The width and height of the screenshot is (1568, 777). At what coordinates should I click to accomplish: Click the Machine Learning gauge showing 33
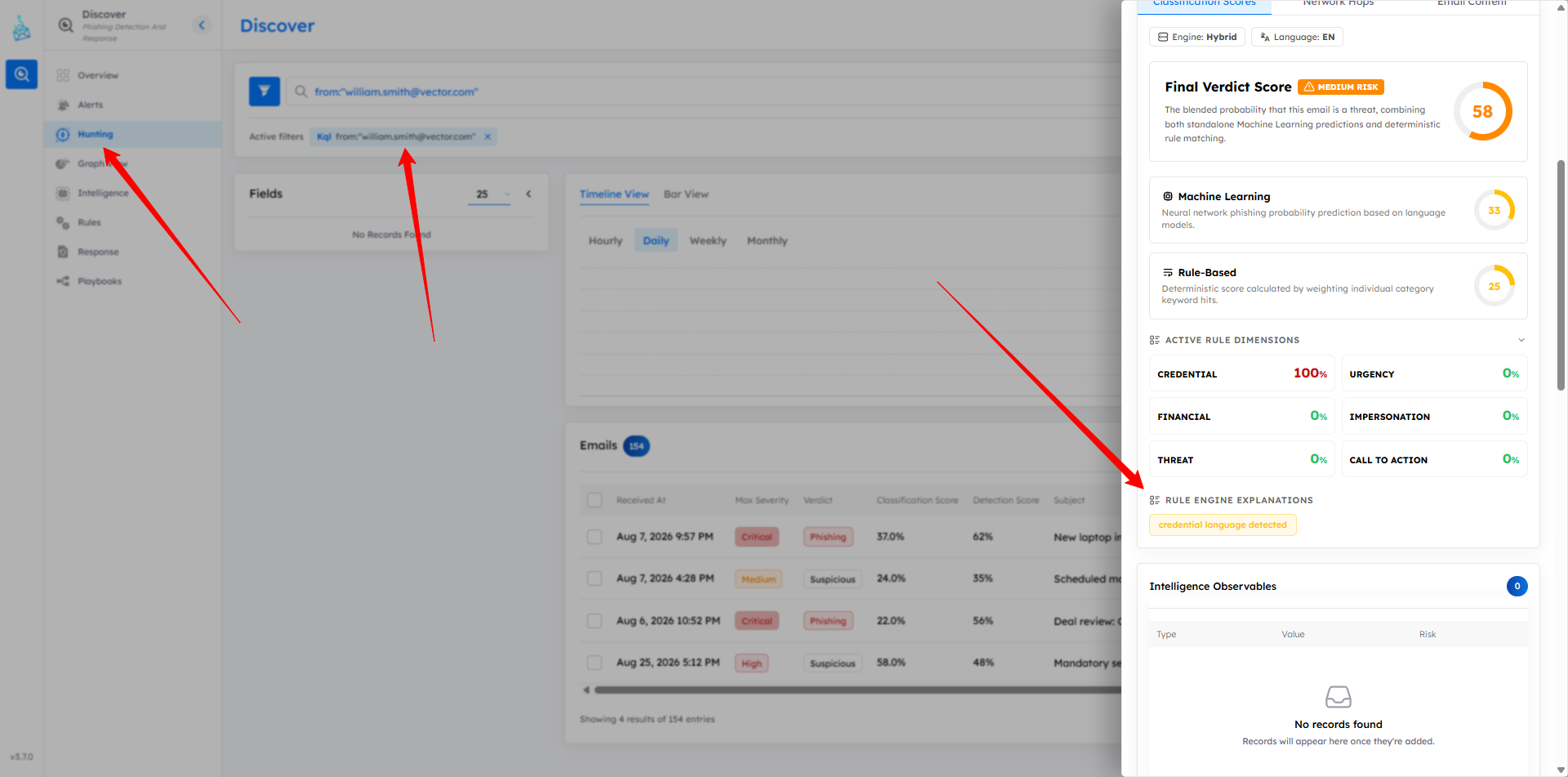click(x=1494, y=210)
